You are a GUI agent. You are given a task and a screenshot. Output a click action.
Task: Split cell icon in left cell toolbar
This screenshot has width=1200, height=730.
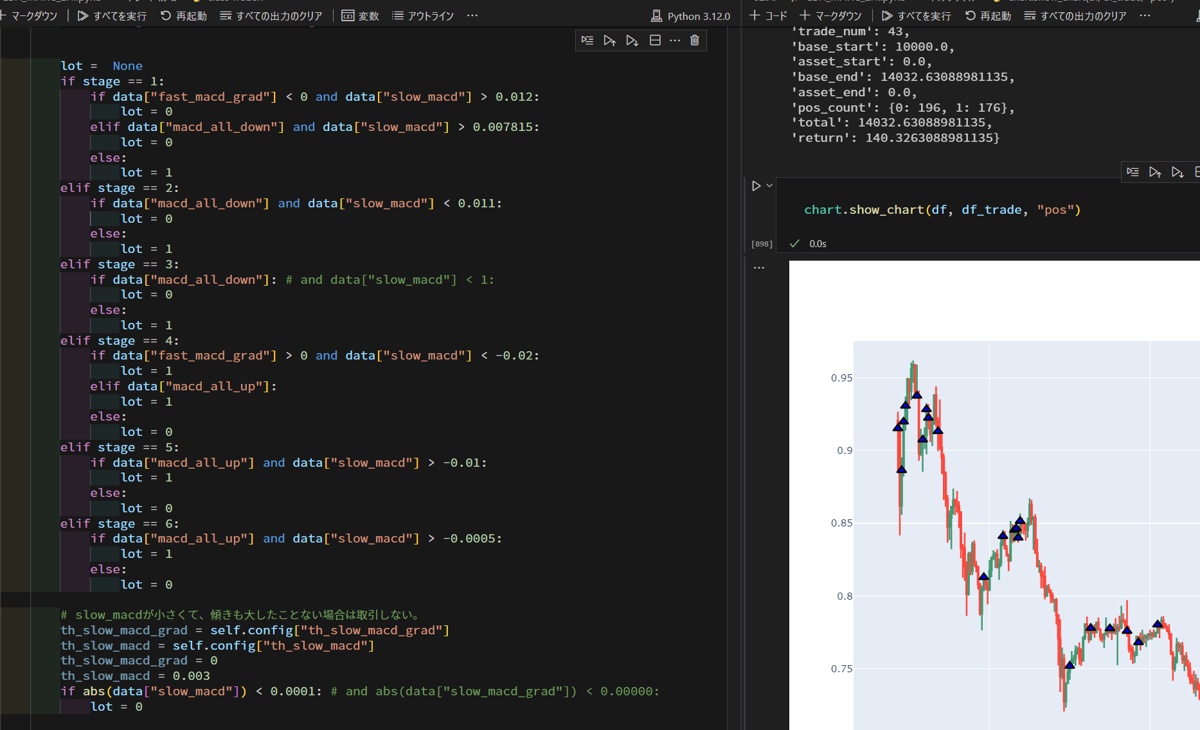coord(655,40)
